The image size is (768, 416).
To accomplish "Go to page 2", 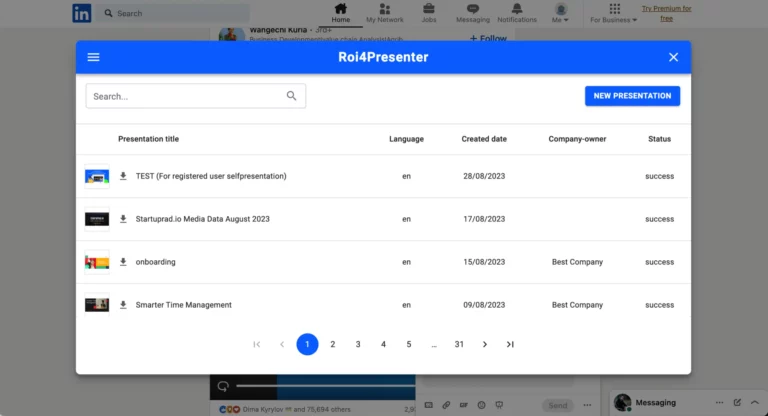I will point(333,344).
